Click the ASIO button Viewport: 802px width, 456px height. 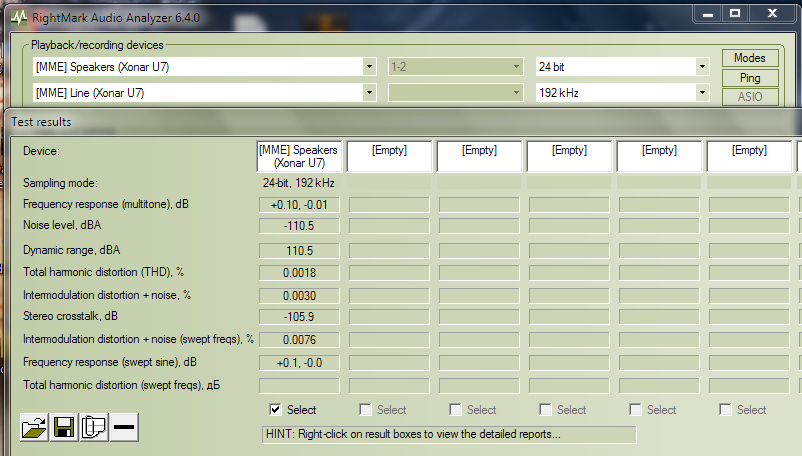(x=750, y=97)
